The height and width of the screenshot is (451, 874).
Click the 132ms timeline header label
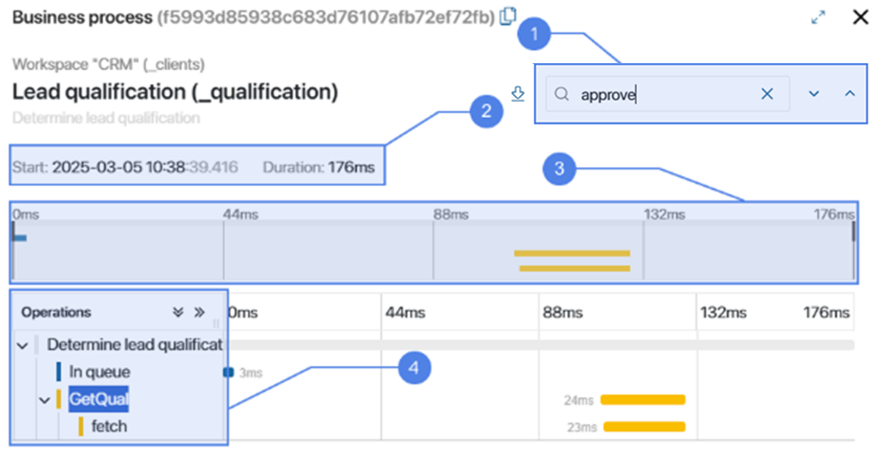tap(724, 313)
